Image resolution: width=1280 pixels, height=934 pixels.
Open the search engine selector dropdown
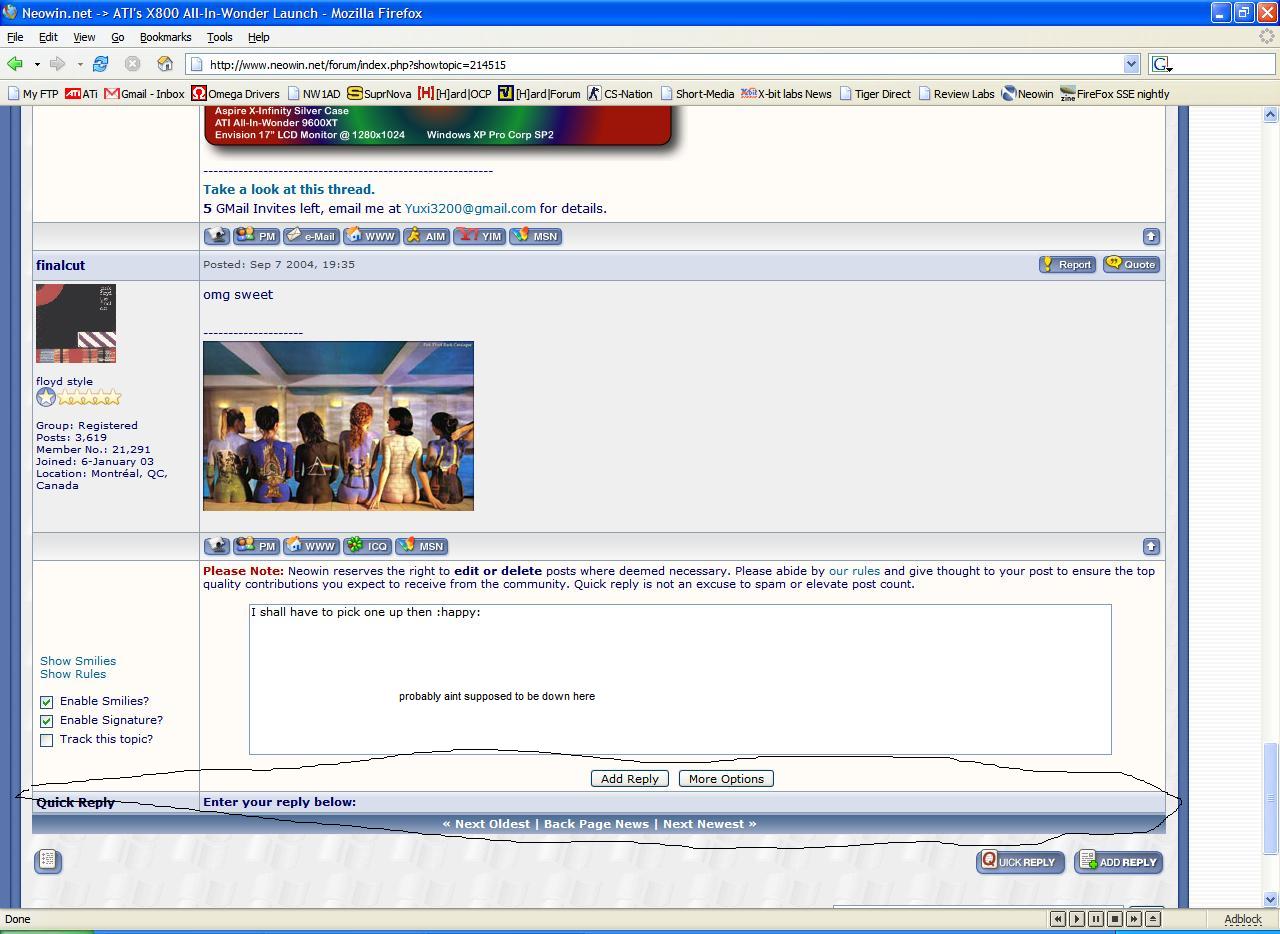pos(1162,64)
